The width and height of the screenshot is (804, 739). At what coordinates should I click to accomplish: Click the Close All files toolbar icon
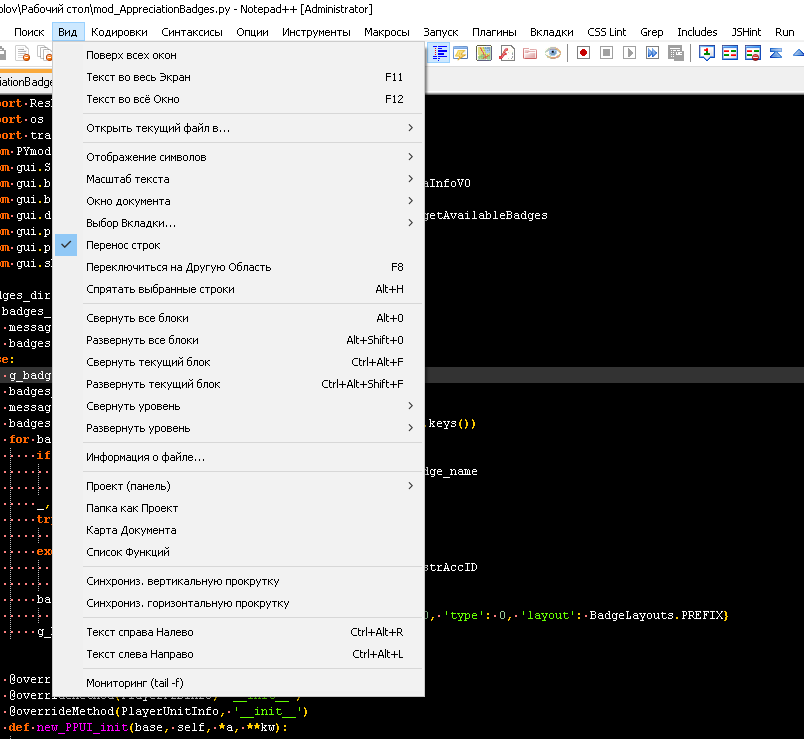point(46,53)
